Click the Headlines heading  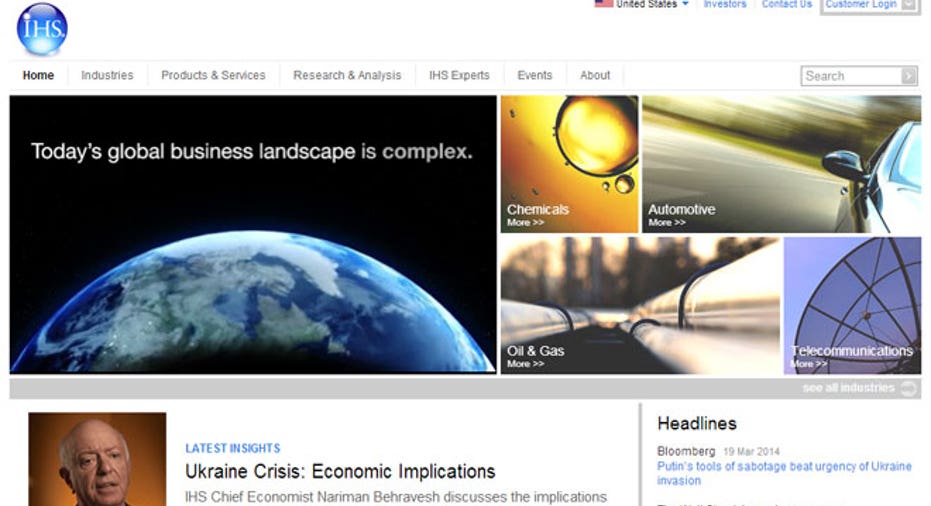(697, 423)
